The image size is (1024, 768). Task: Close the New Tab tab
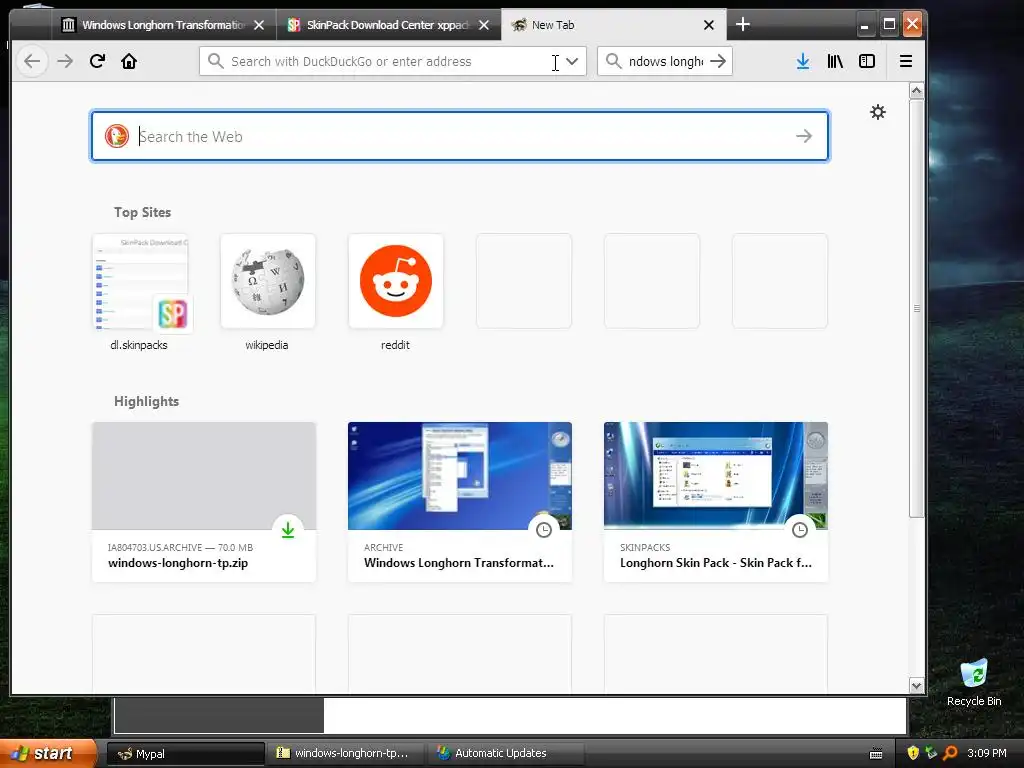click(x=709, y=25)
